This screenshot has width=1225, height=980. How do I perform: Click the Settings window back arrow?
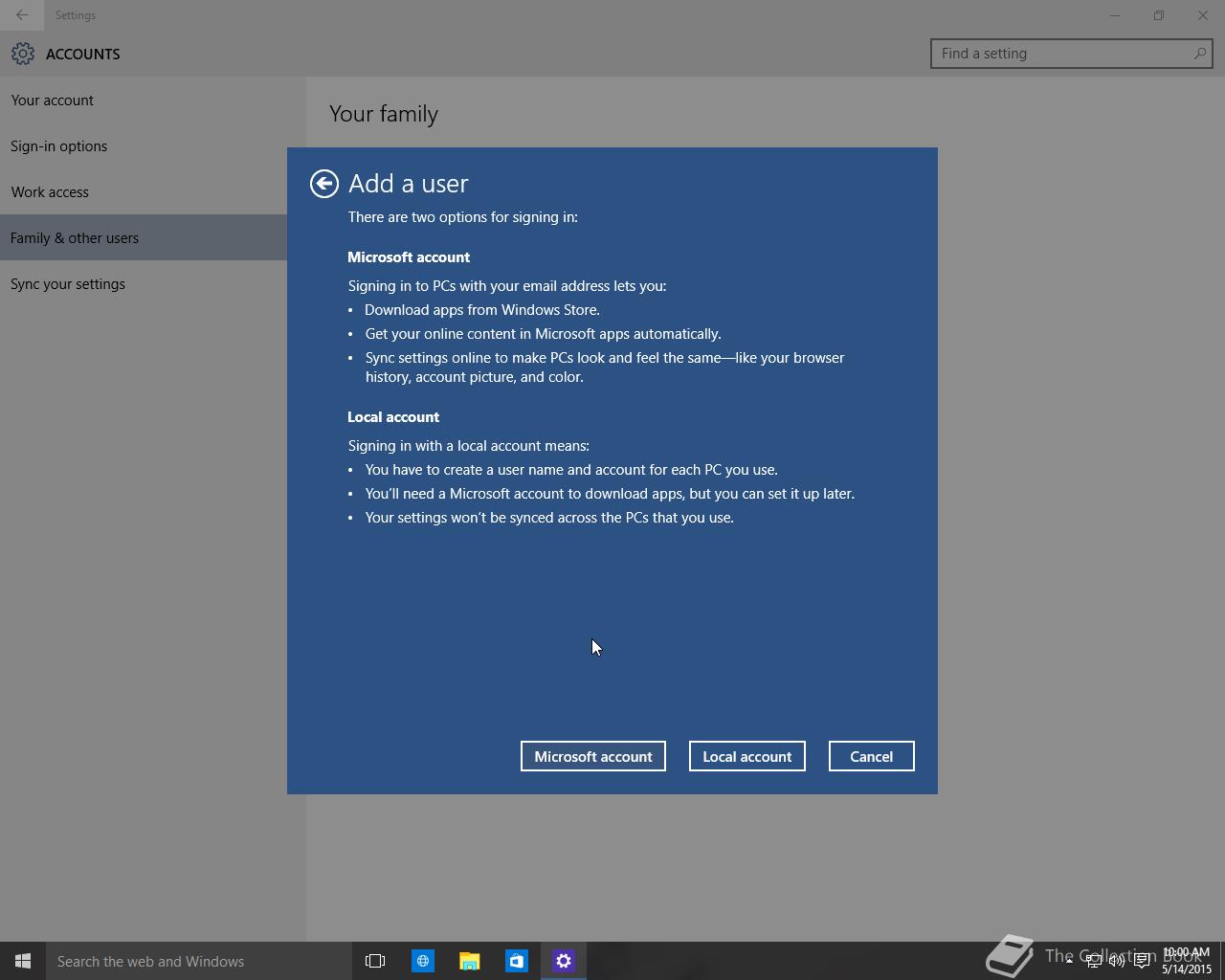[21, 15]
